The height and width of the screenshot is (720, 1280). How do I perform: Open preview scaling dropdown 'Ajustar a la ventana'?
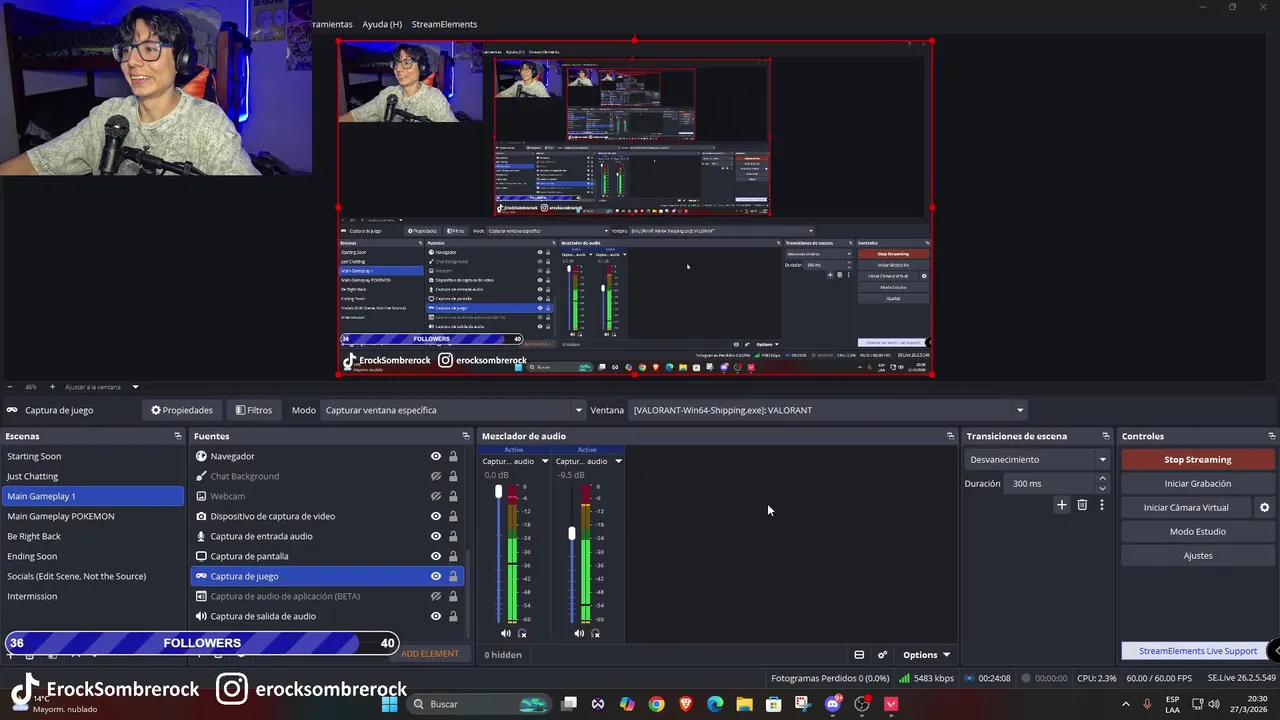(x=102, y=387)
